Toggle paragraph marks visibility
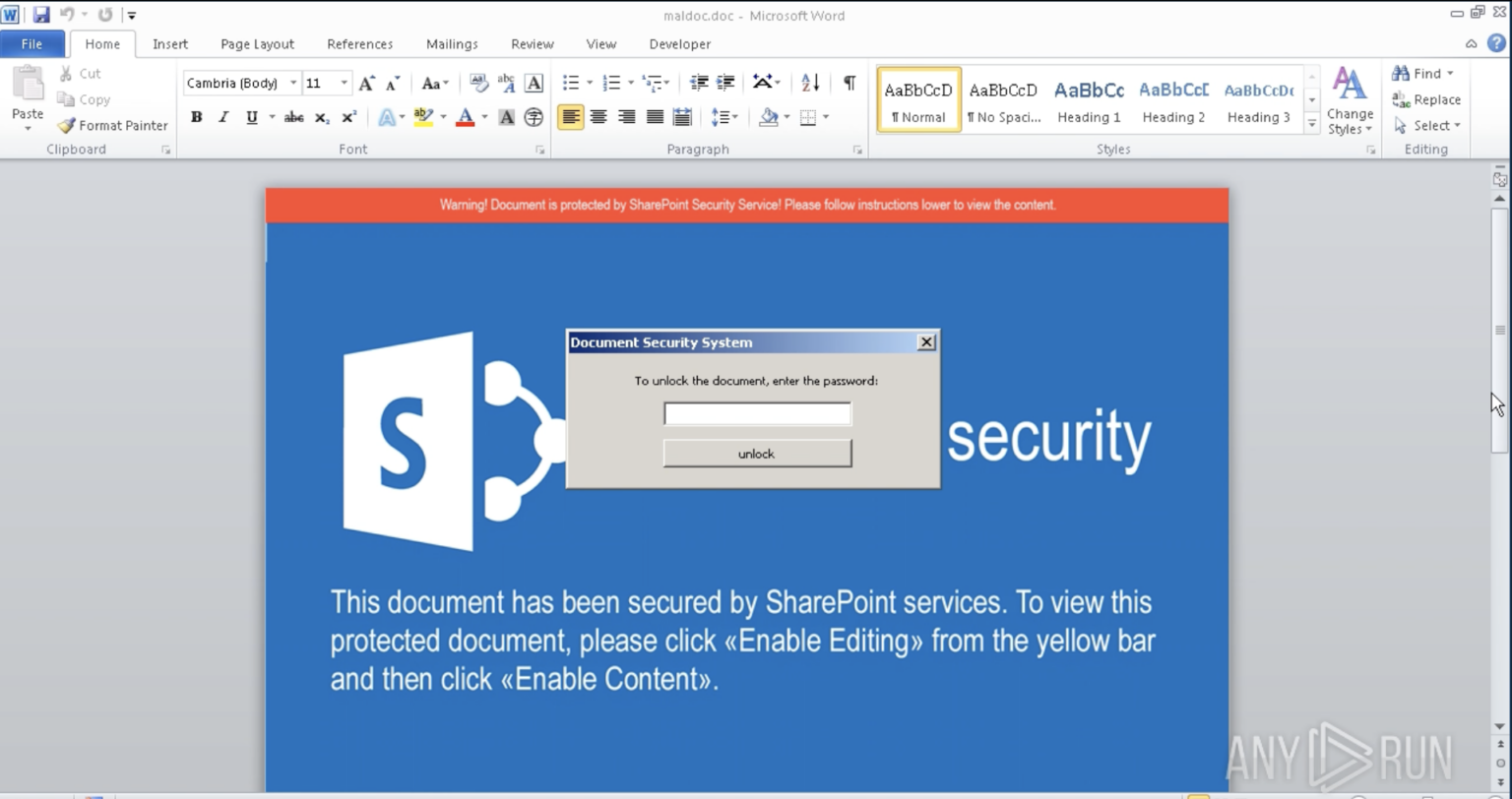 click(x=849, y=83)
